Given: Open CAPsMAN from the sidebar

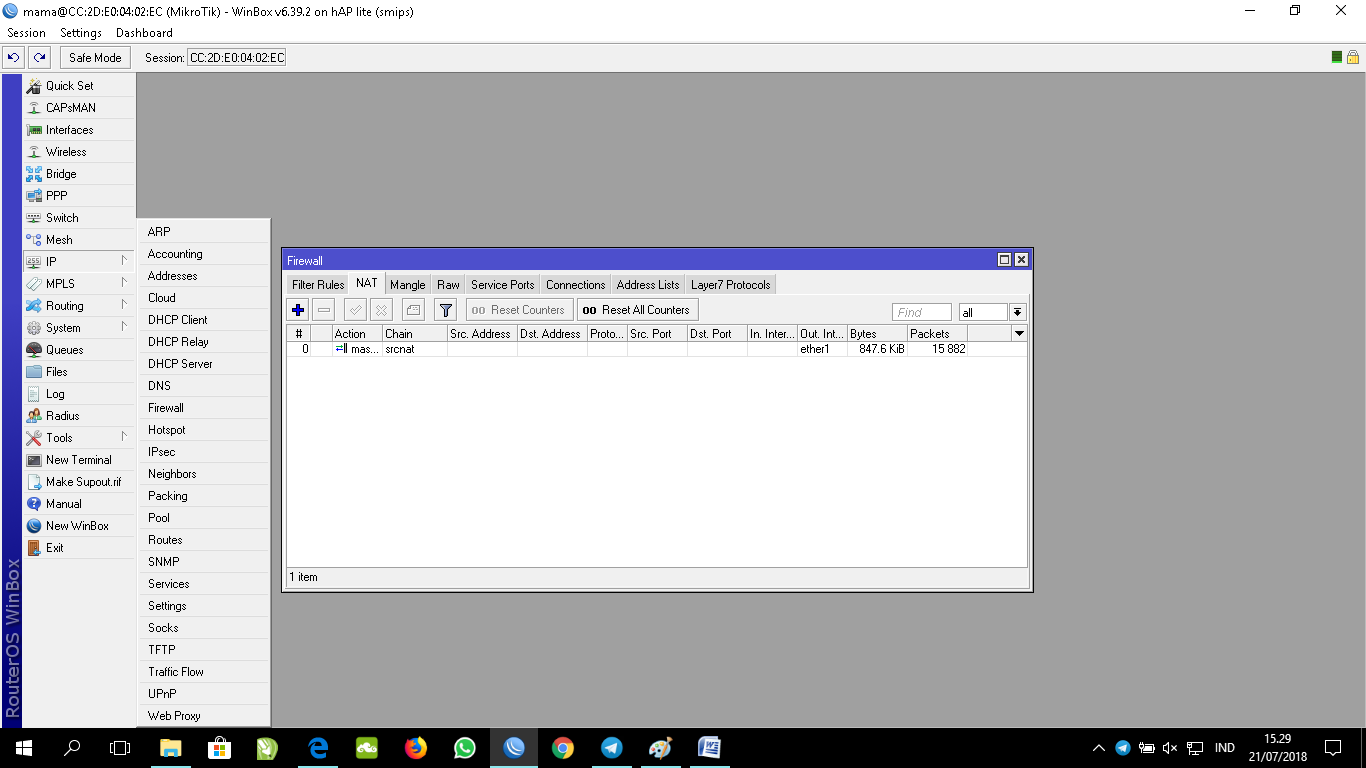Looking at the screenshot, I should pos(79,108).
